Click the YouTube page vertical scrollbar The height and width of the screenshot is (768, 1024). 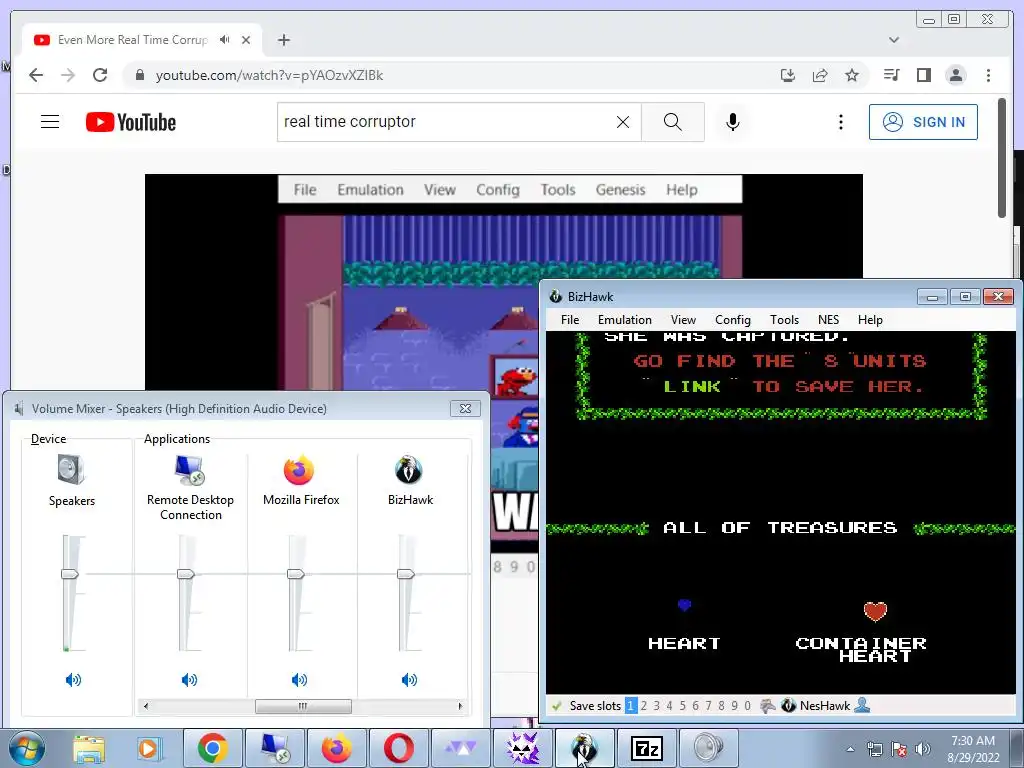[1002, 157]
